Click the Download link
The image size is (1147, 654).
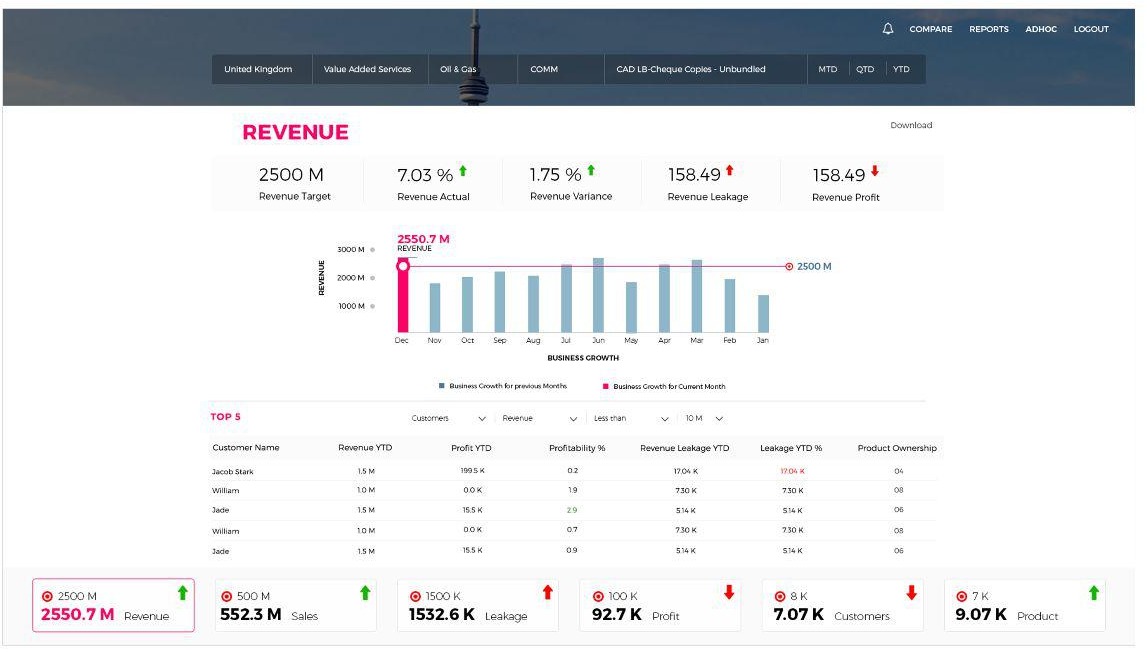[911, 126]
